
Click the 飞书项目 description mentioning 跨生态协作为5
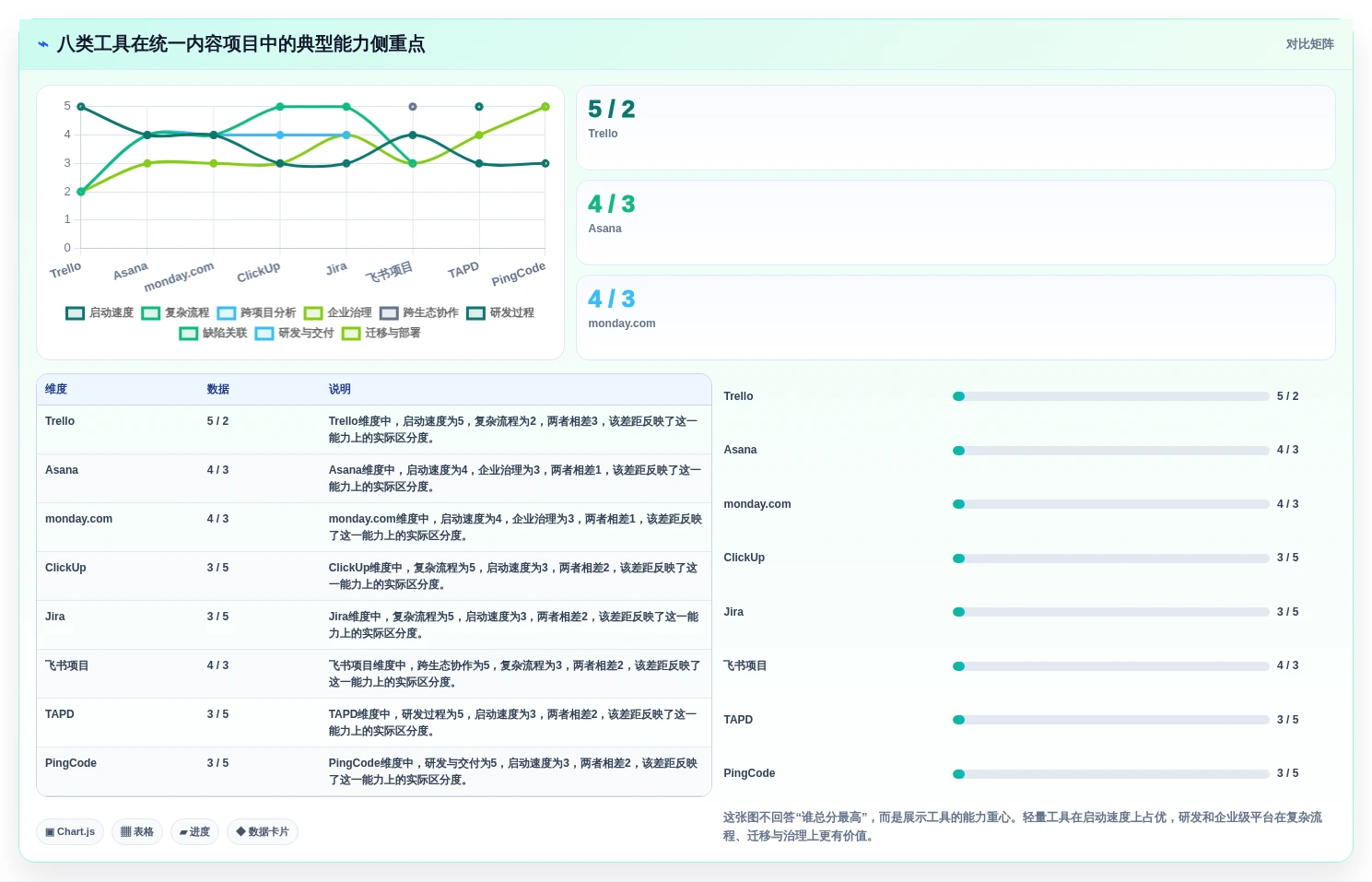click(514, 674)
